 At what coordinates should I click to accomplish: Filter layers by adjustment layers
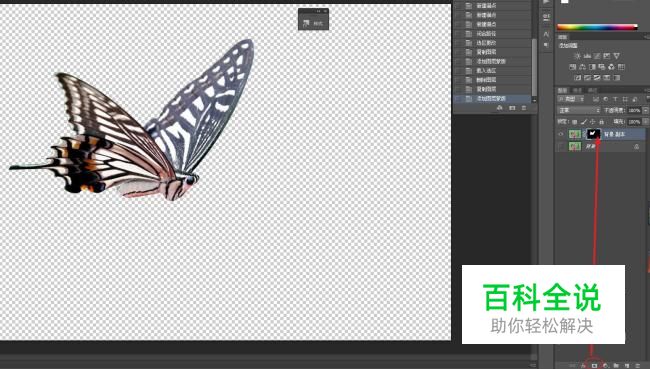[x=606, y=99]
